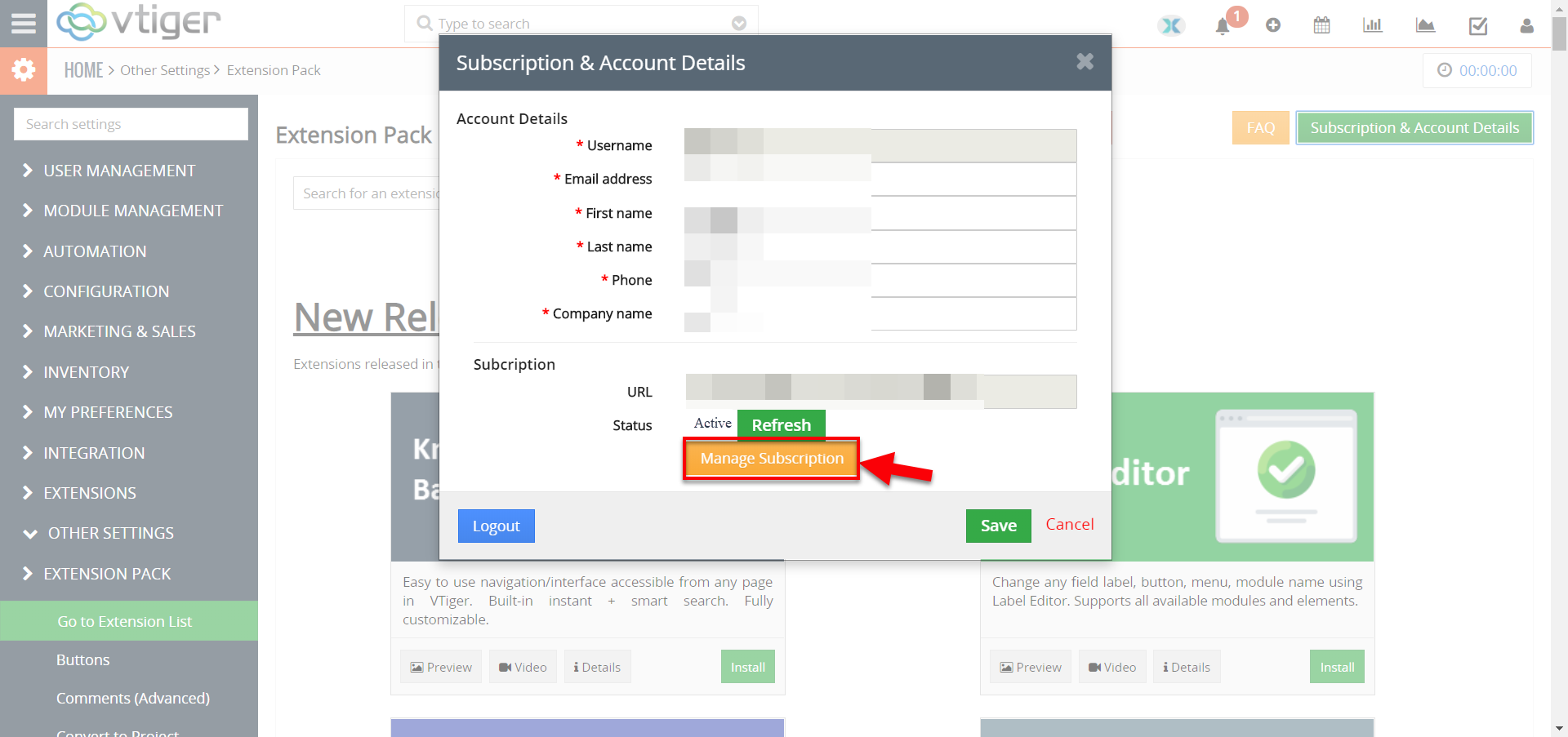Click the Company name field
Viewport: 1568px width, 737px height.
880,313
